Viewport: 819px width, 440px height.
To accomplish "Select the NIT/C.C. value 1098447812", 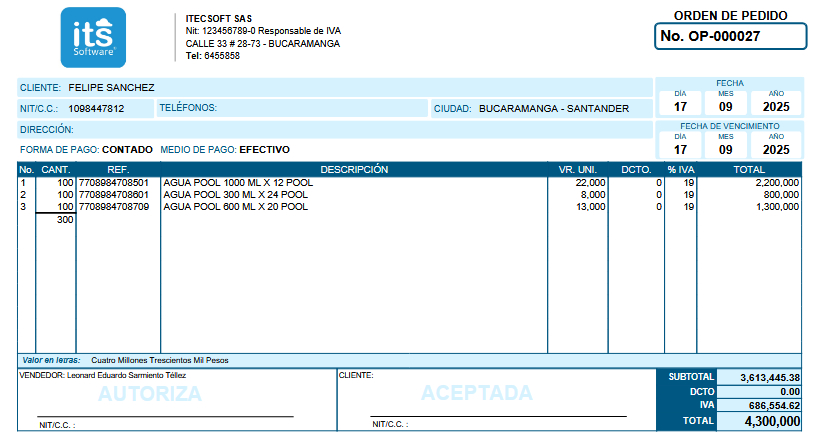I will click(x=96, y=108).
